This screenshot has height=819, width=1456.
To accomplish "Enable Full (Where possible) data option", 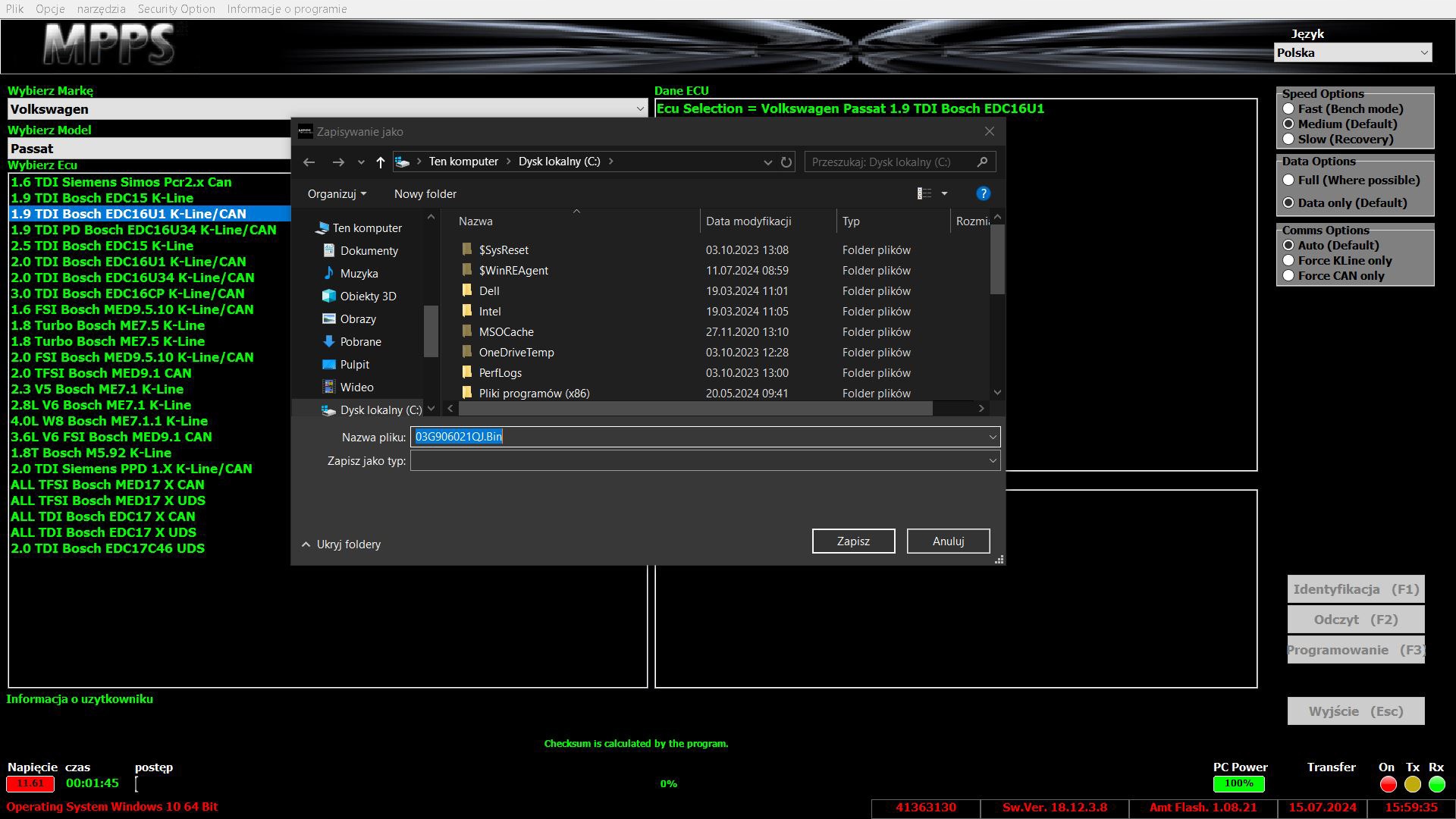I will click(x=1288, y=180).
